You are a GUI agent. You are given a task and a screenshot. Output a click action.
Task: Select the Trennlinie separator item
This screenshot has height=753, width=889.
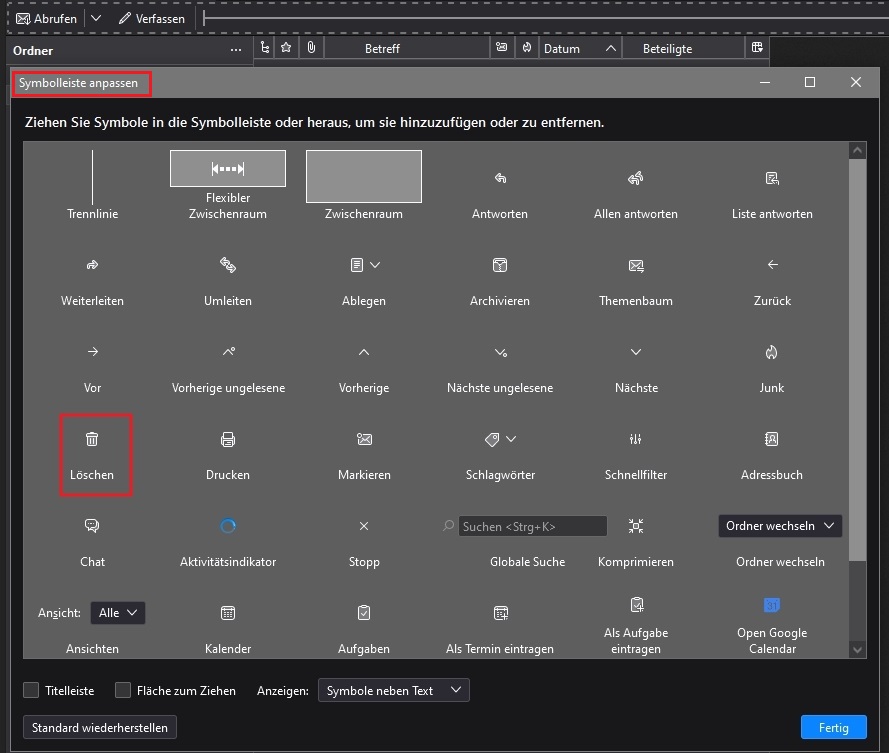click(92, 185)
